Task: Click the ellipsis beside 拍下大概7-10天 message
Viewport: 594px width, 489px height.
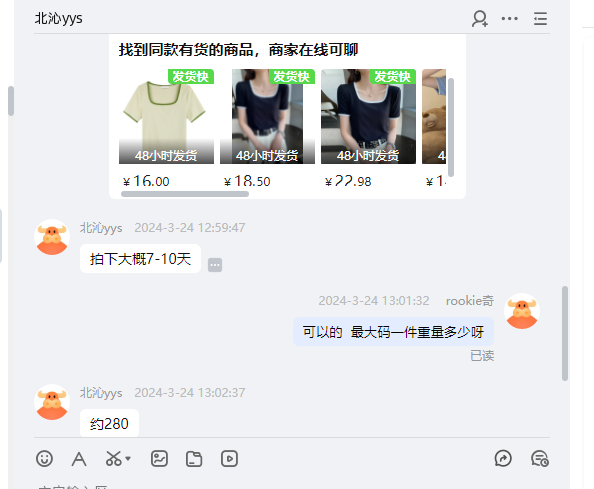Action: (215, 265)
